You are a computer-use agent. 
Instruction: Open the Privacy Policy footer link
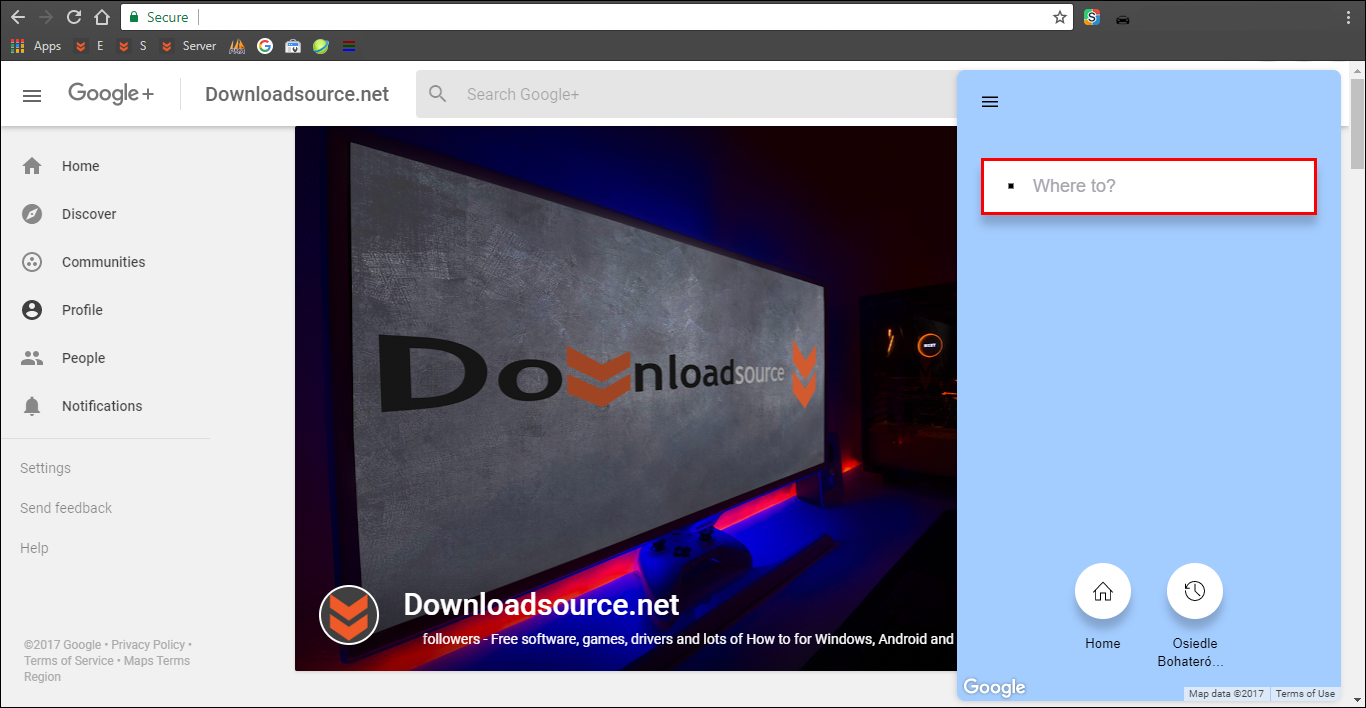[x=148, y=645]
